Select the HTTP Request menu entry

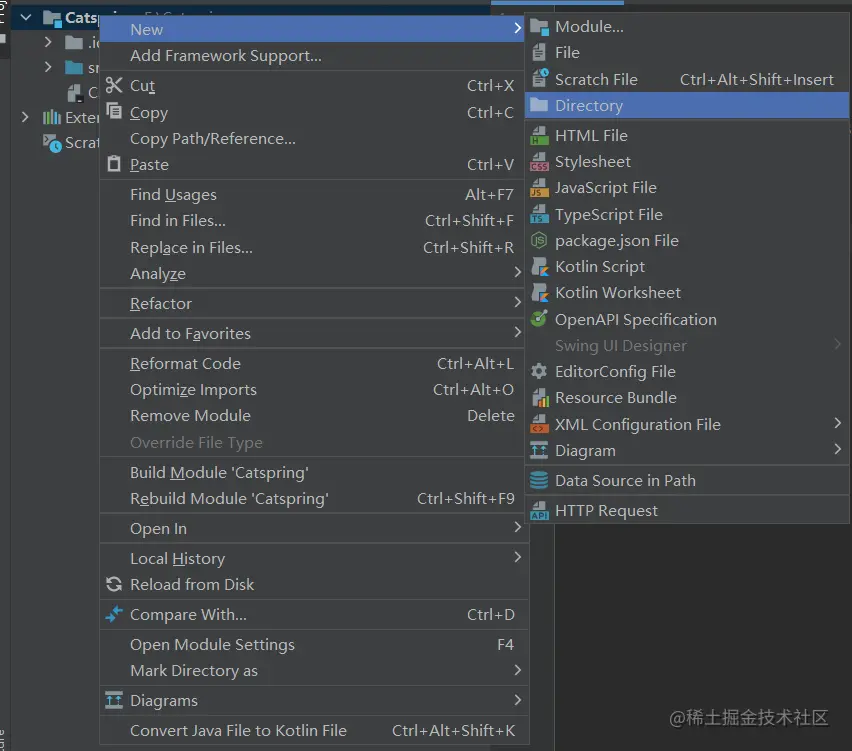[687, 510]
